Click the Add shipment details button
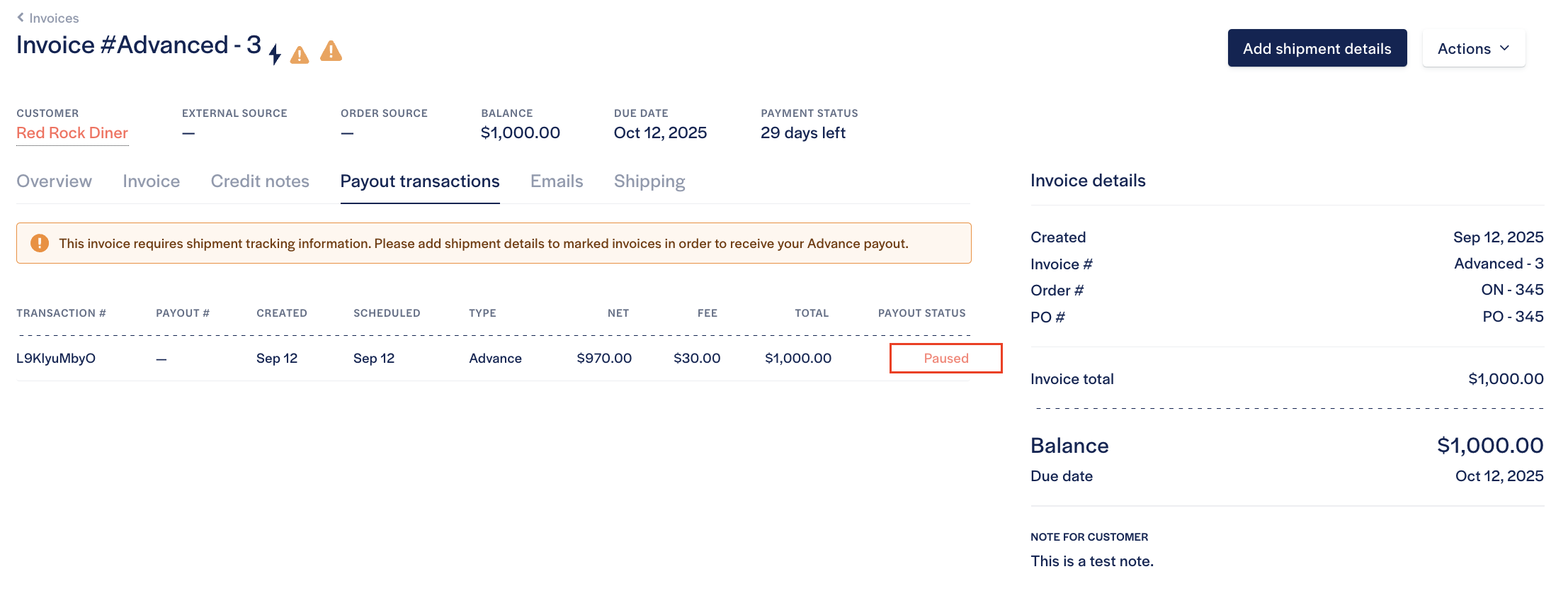 [x=1317, y=48]
